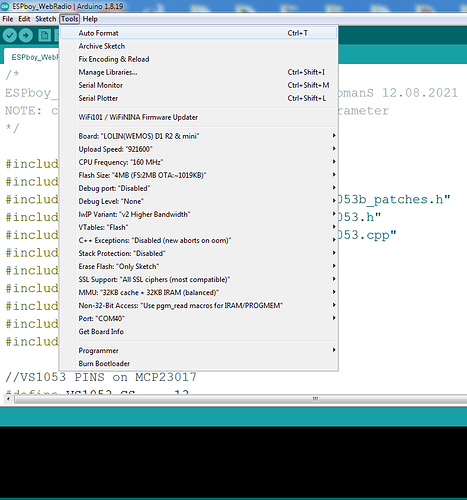Screen dimensions: 467x500
Task: Click the code text '053.cpp"'
Action: point(367,235)
